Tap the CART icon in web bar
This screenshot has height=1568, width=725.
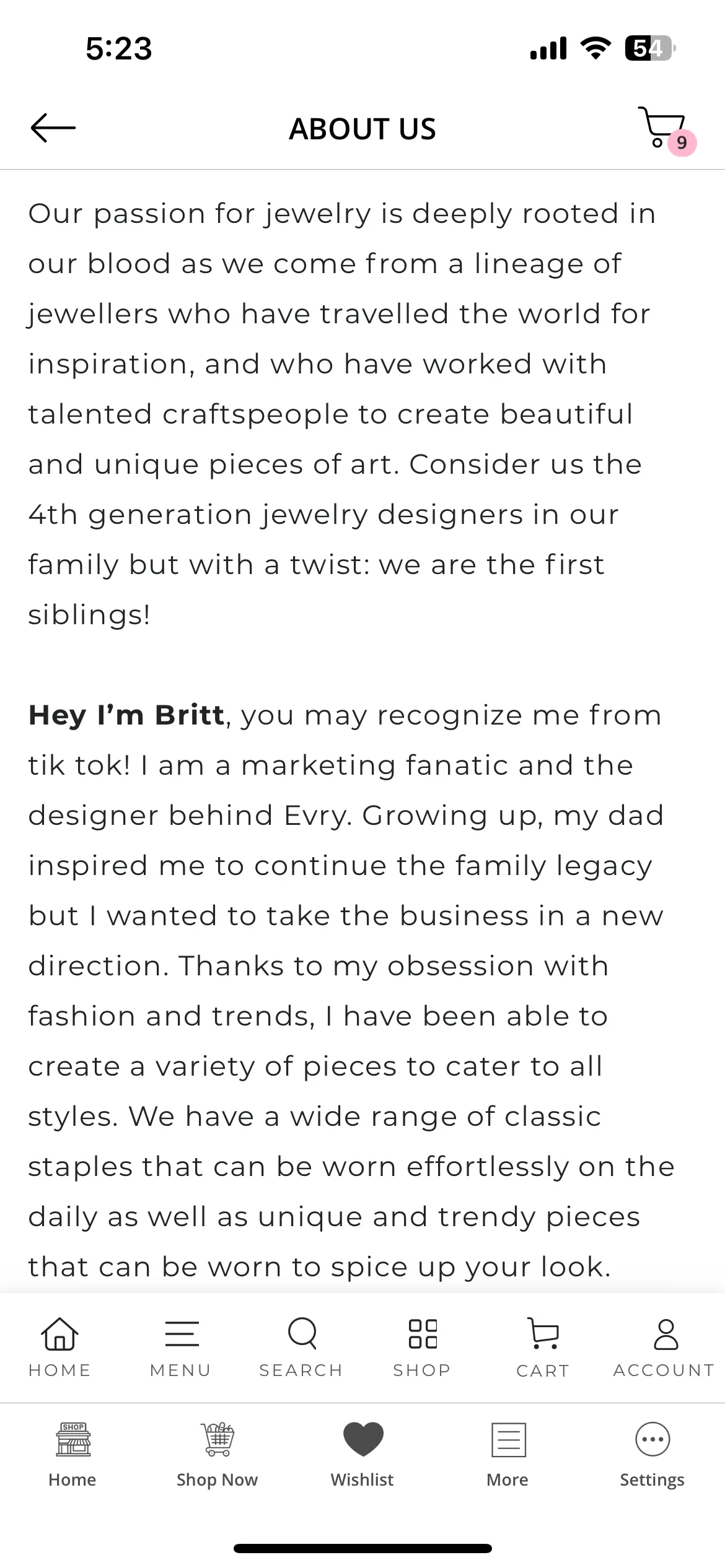[543, 1333]
